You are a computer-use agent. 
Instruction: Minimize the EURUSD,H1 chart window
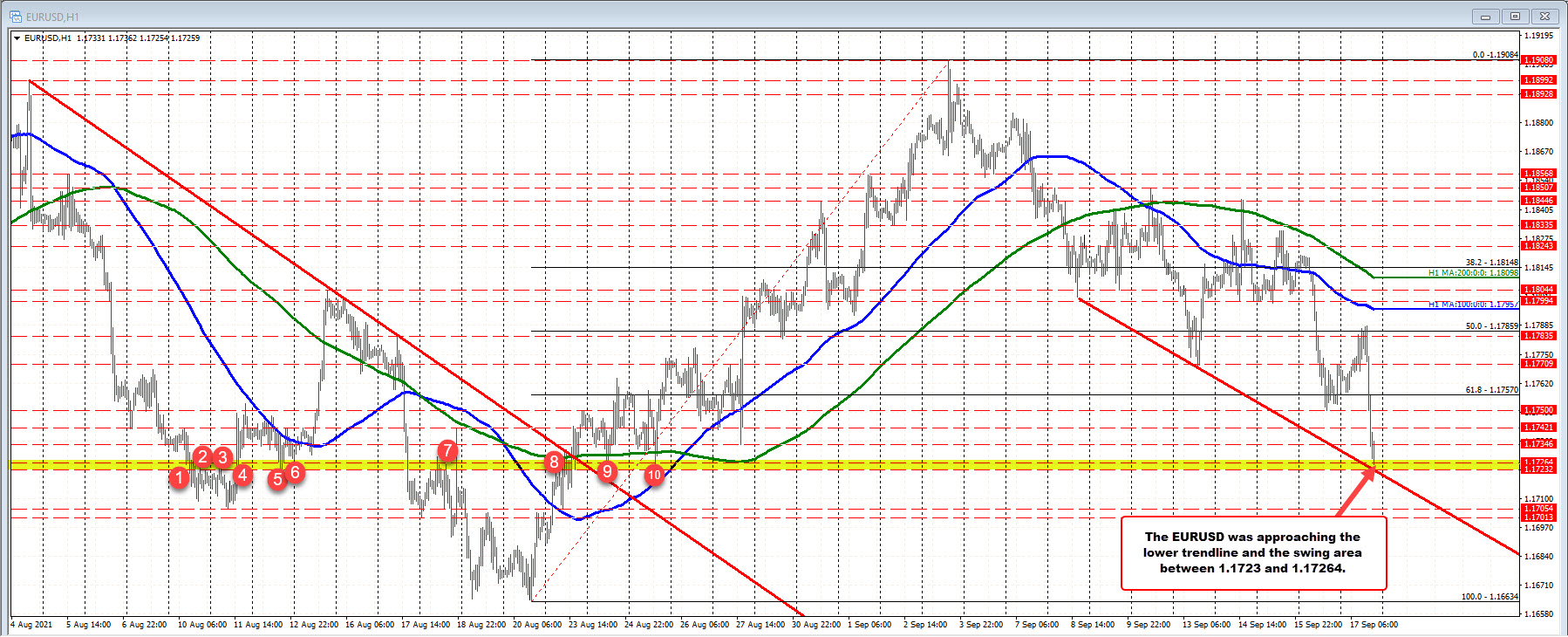tap(1485, 16)
